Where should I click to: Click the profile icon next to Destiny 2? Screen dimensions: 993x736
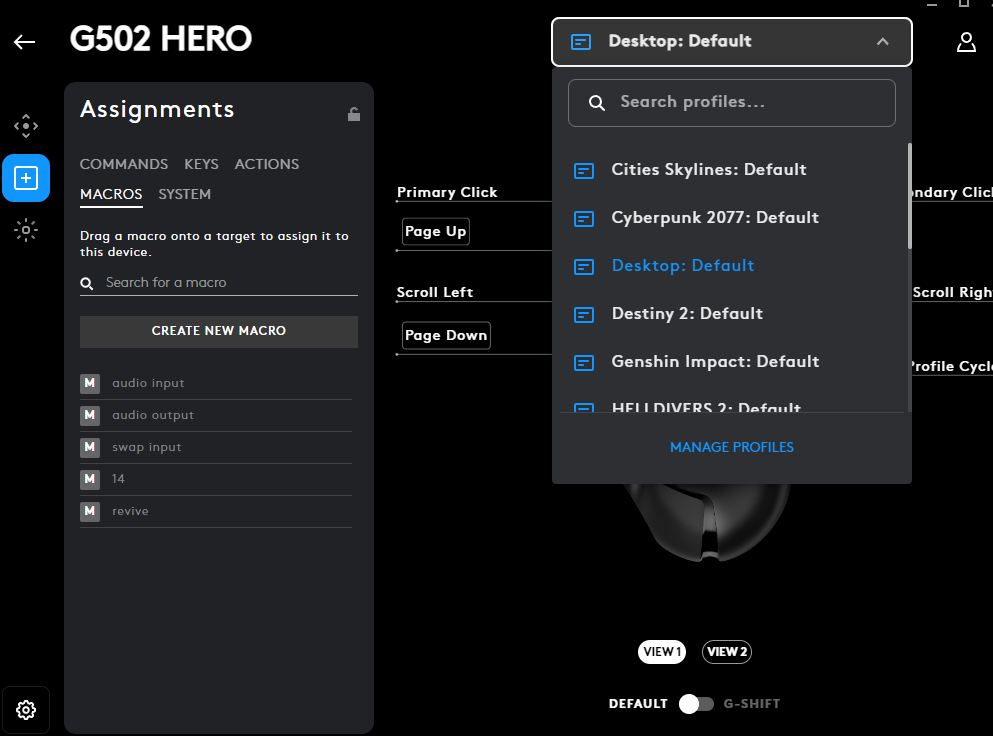pos(584,314)
